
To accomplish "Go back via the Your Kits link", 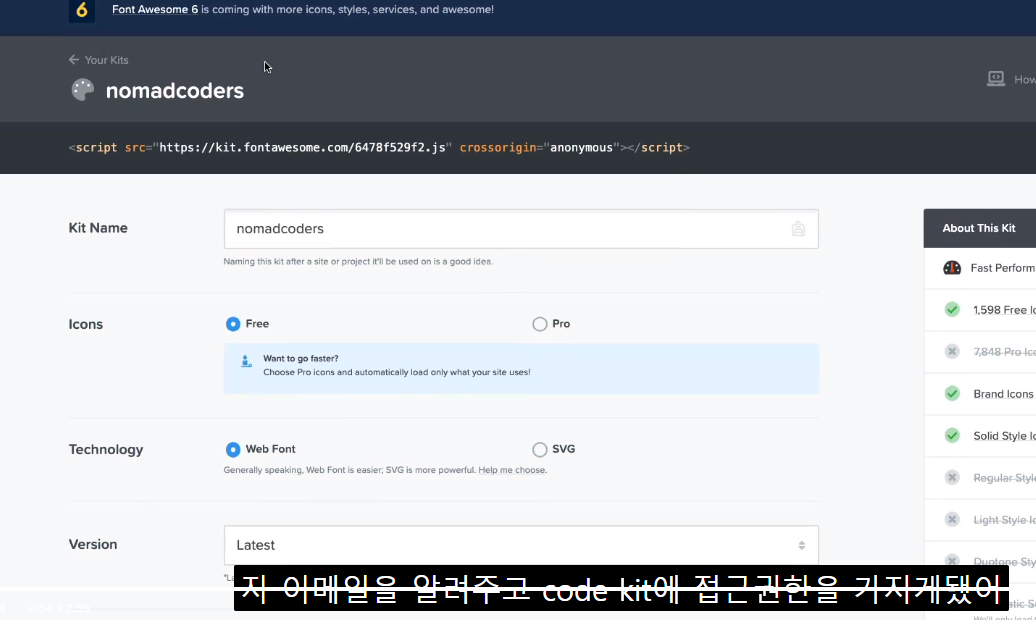I will pyautogui.click(x=106, y=60).
